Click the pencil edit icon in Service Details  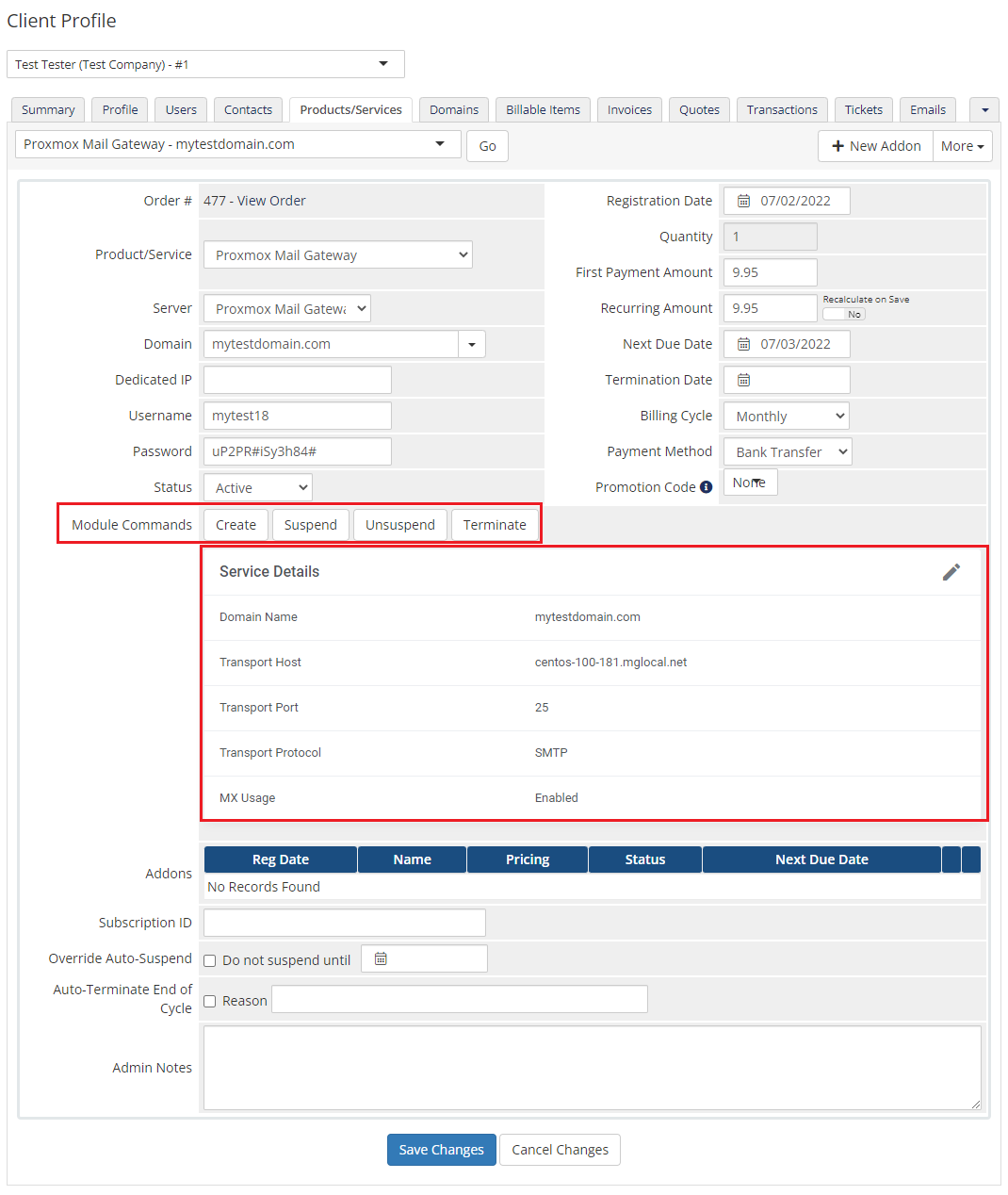pos(951,572)
